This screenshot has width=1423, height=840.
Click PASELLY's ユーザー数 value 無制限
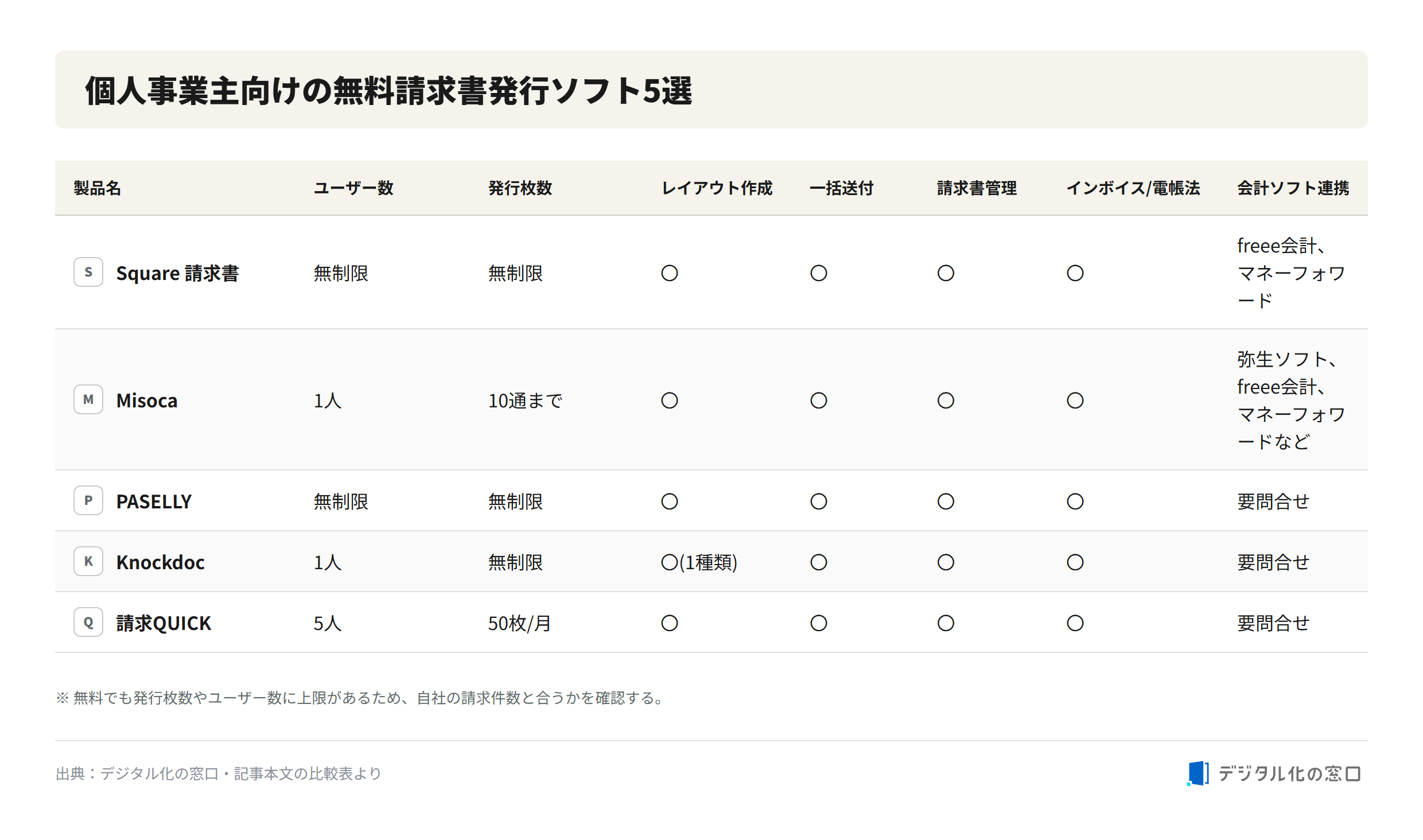pos(341,501)
